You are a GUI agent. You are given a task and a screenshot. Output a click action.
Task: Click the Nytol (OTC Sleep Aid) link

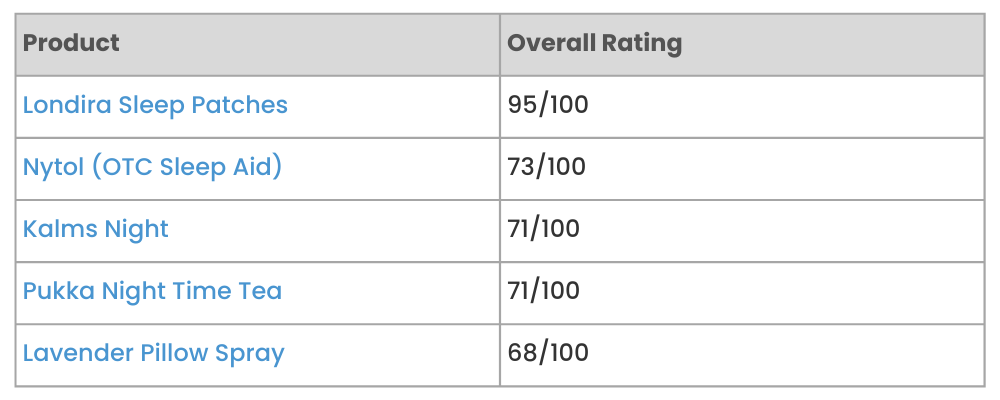pyautogui.click(x=152, y=167)
